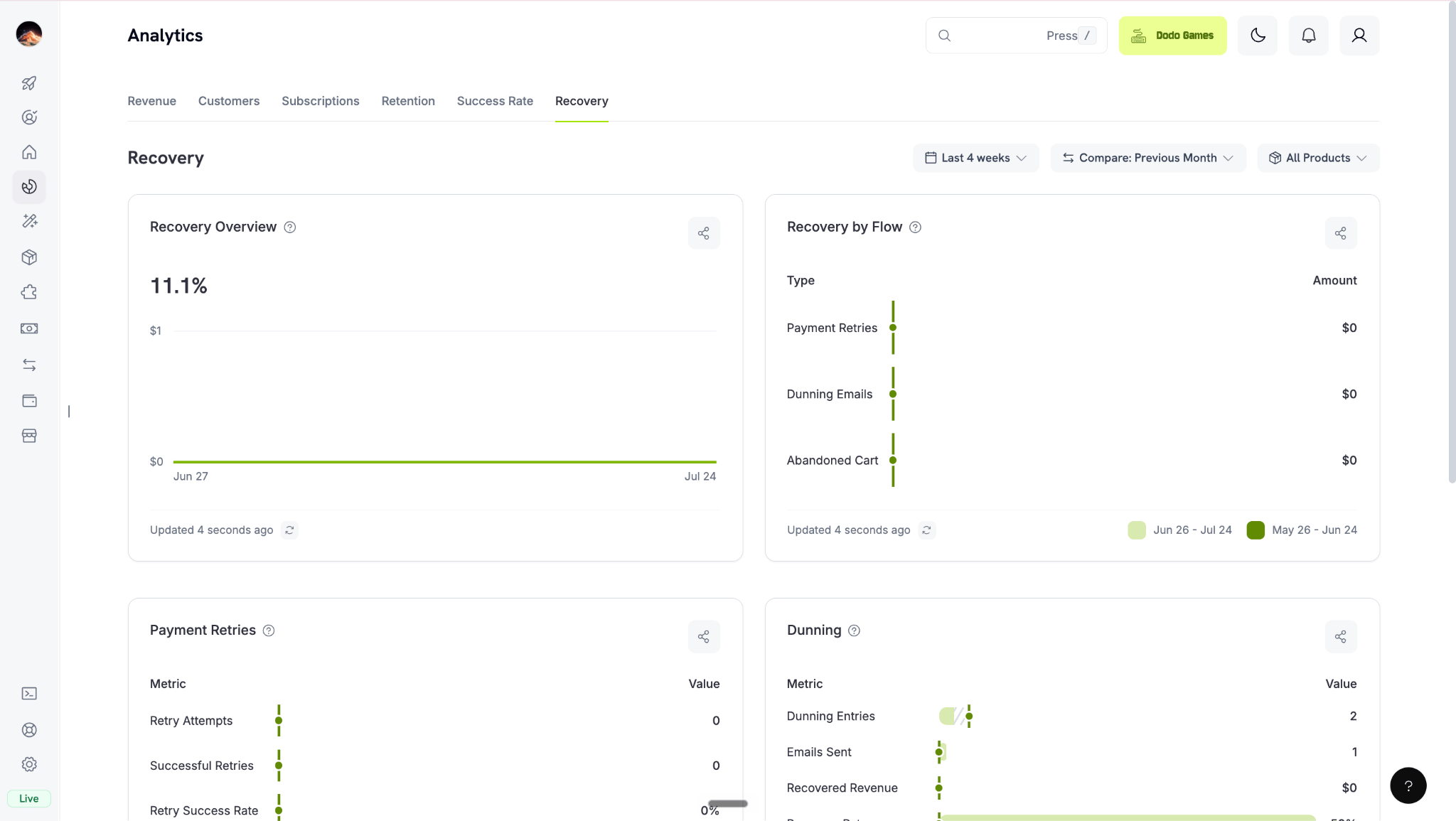Show help info for Payment Retries

click(x=269, y=630)
